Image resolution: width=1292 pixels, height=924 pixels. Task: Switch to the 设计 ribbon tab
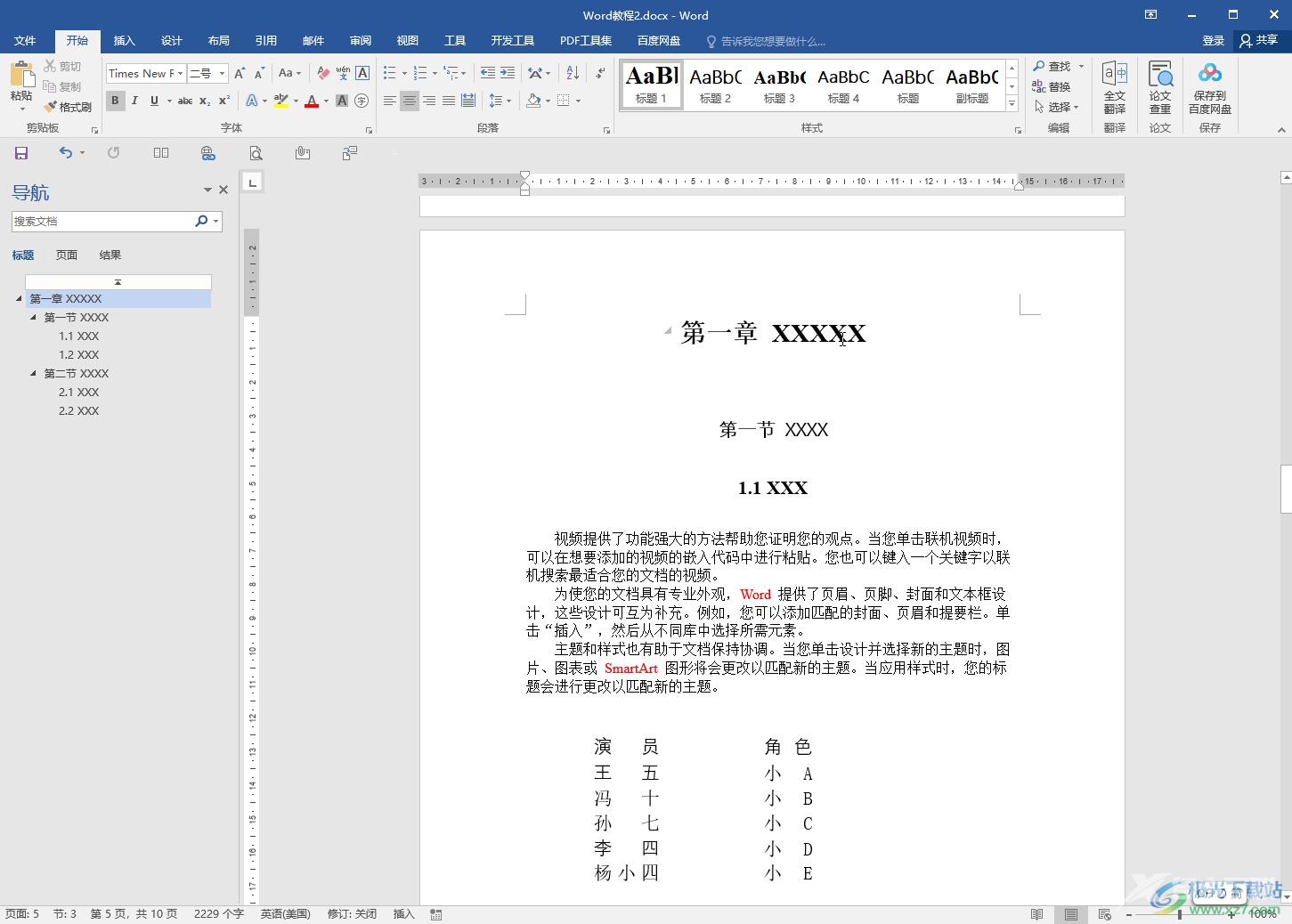click(x=172, y=41)
